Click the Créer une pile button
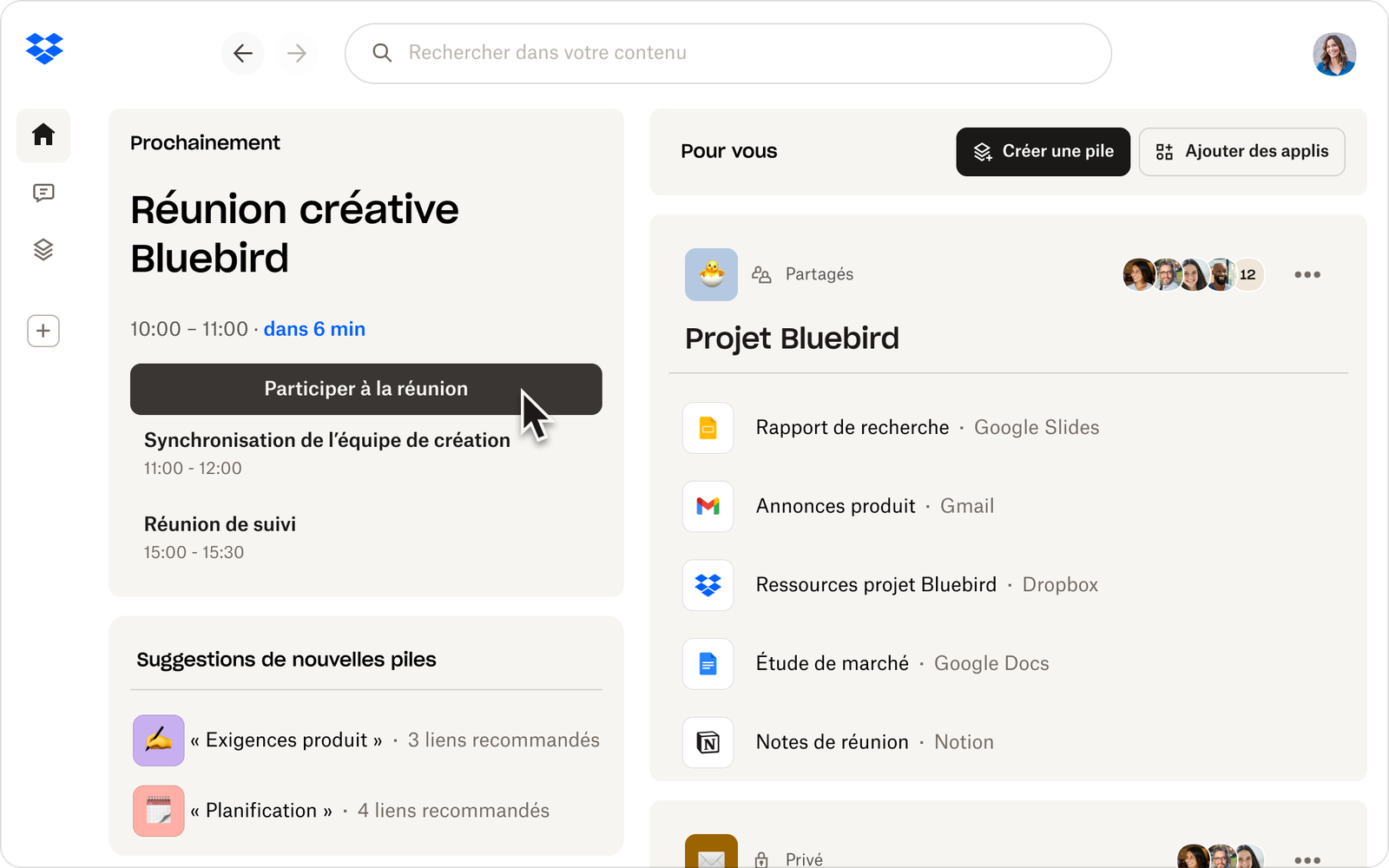Screen dimensions: 1389x868 pos(1042,151)
